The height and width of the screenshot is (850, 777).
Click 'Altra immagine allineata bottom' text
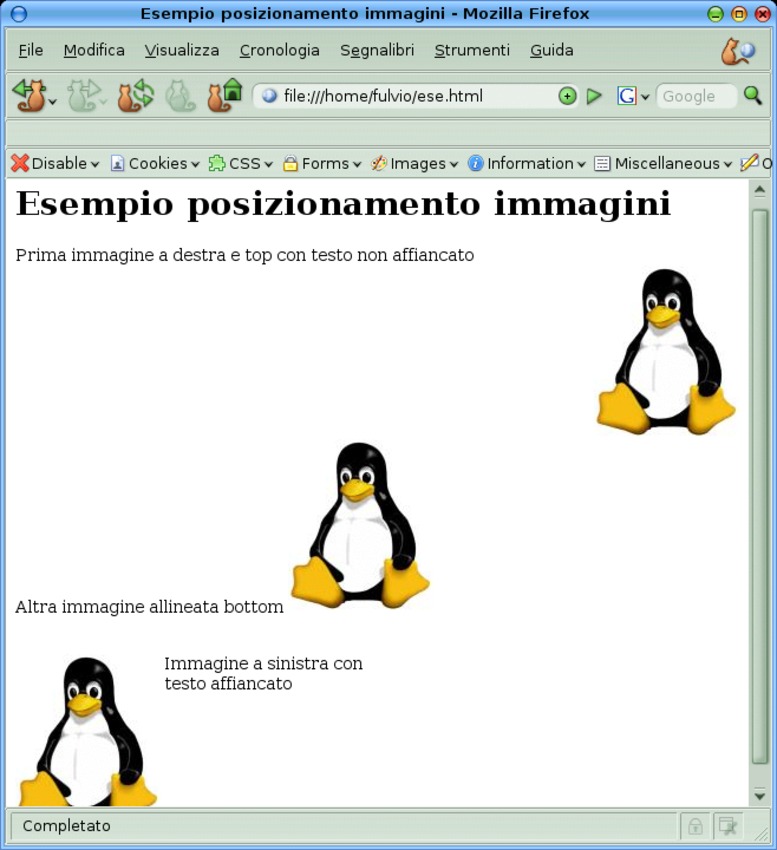coord(149,607)
